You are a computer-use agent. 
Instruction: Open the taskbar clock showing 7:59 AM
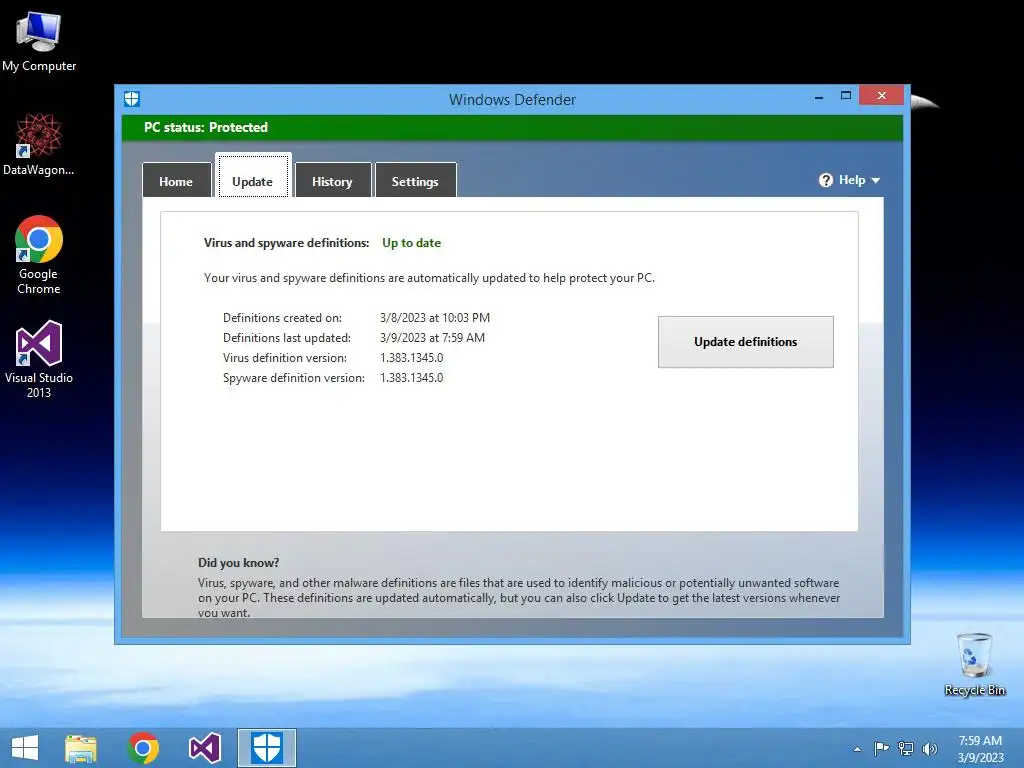coord(980,748)
